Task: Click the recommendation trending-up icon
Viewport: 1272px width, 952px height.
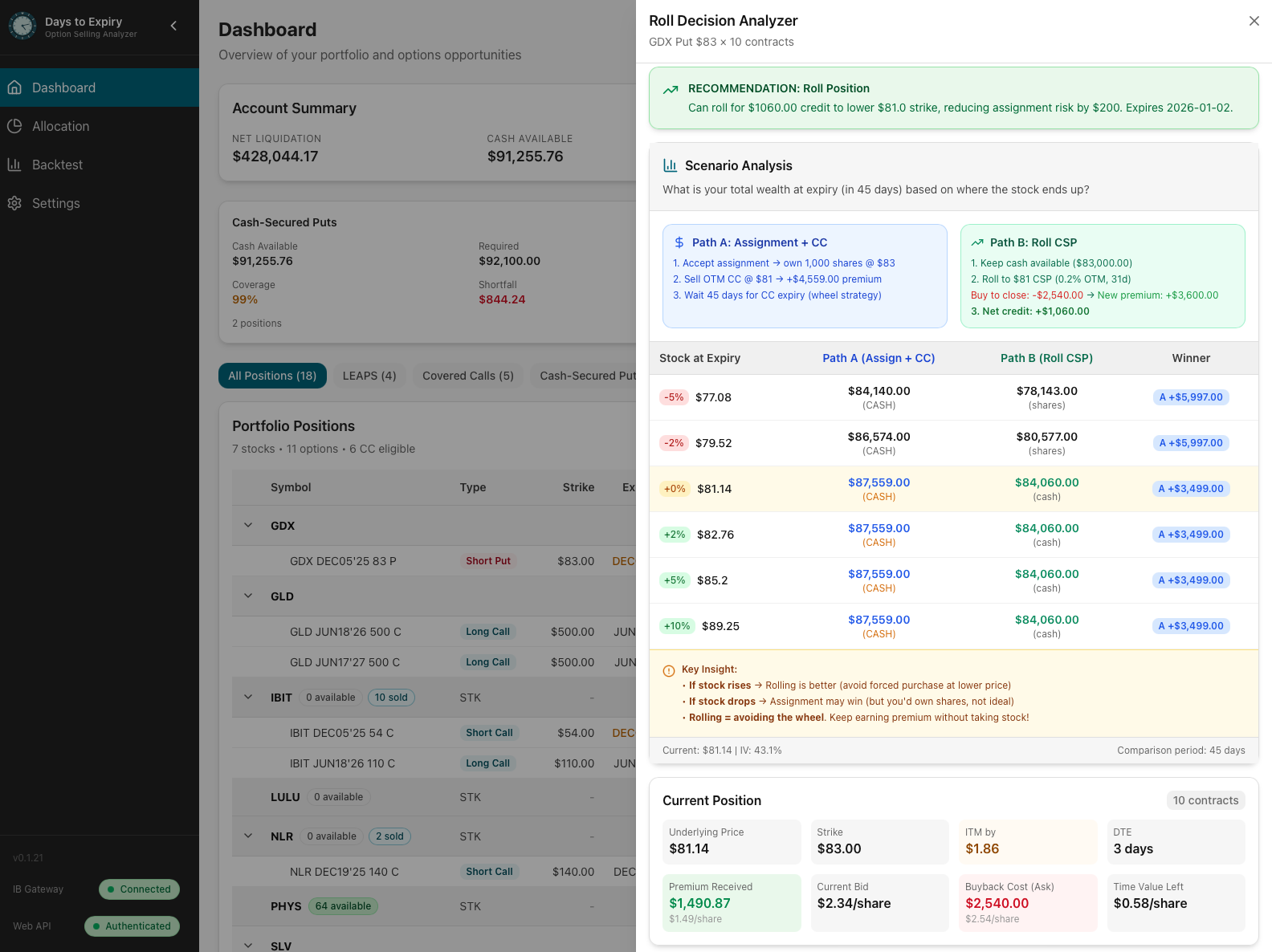Action: 671,90
